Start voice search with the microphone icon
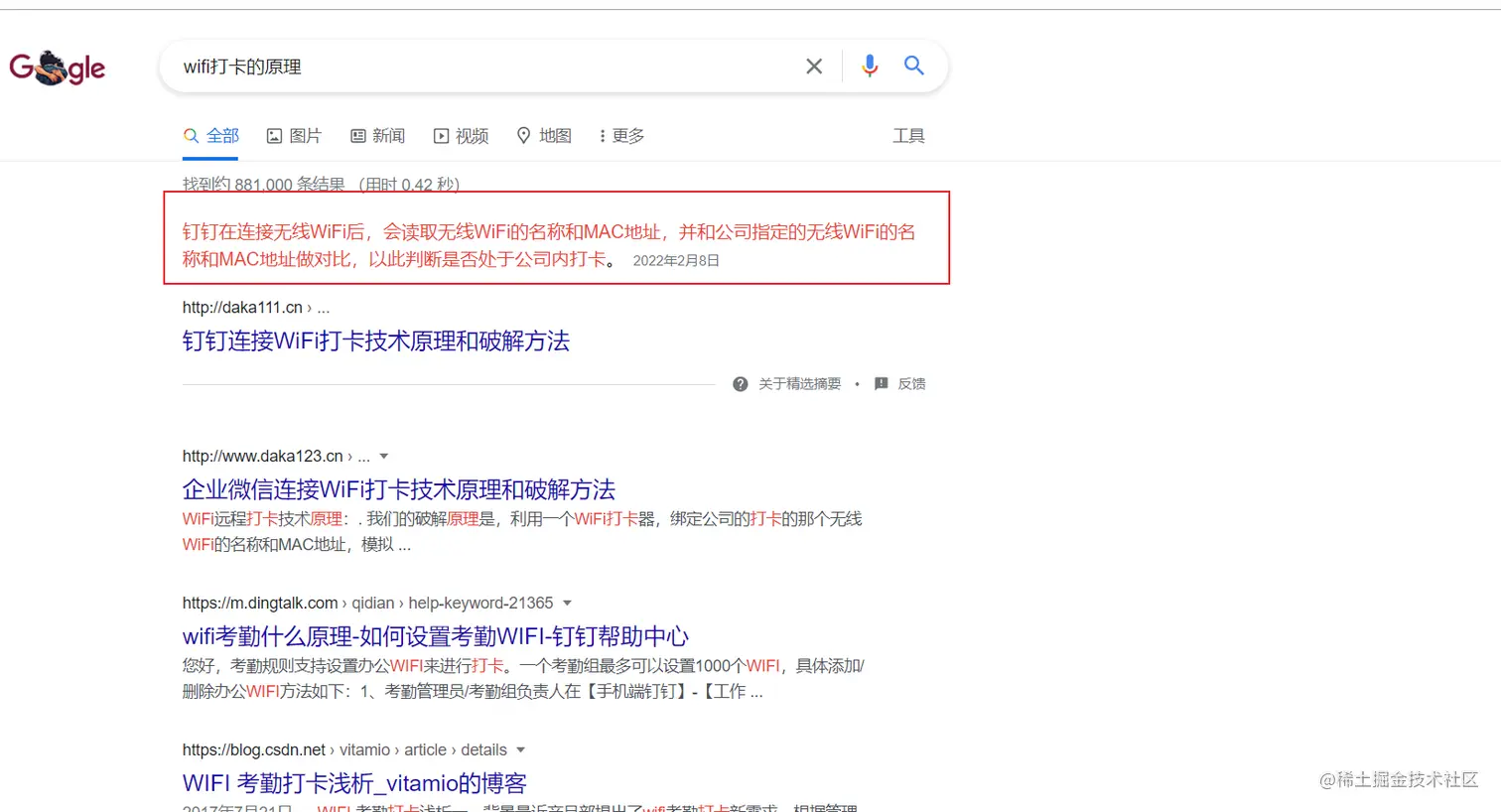The width and height of the screenshot is (1501, 812). point(870,66)
